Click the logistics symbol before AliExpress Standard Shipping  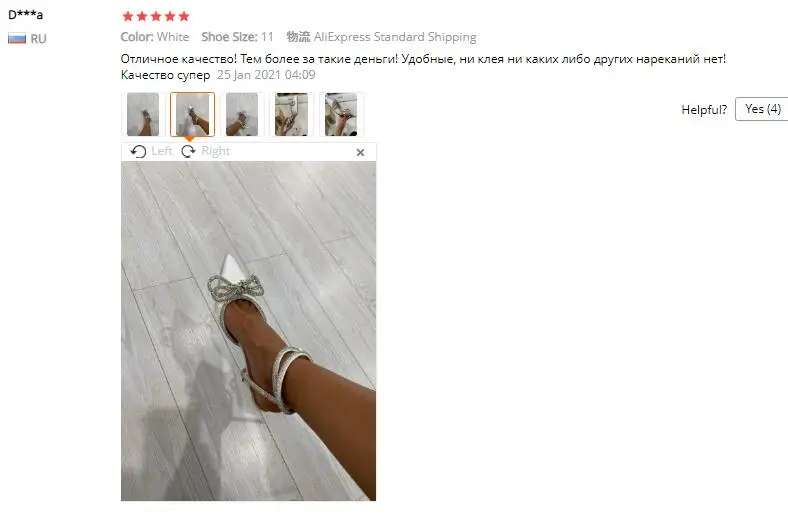298,37
